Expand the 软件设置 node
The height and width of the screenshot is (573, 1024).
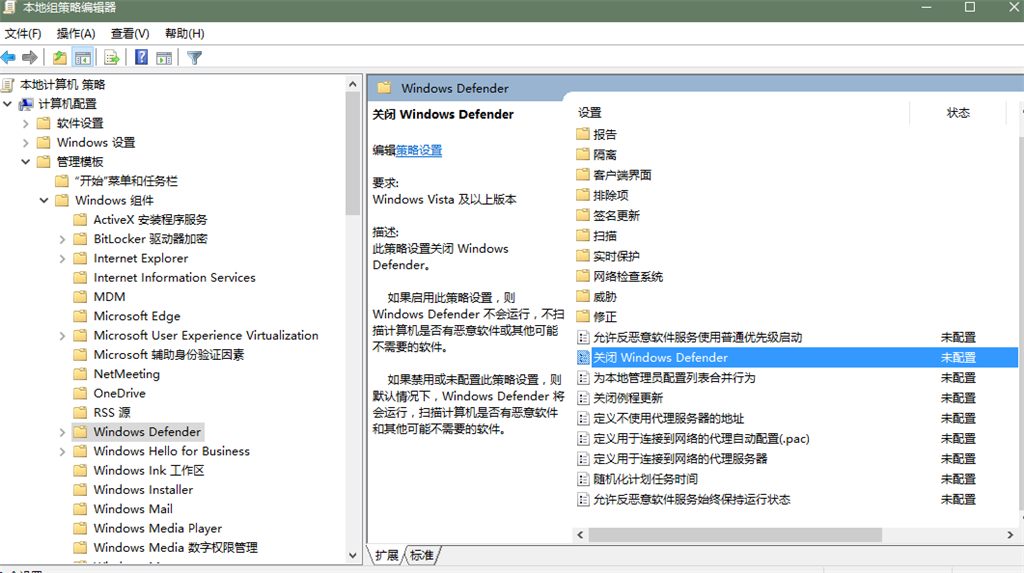25,123
